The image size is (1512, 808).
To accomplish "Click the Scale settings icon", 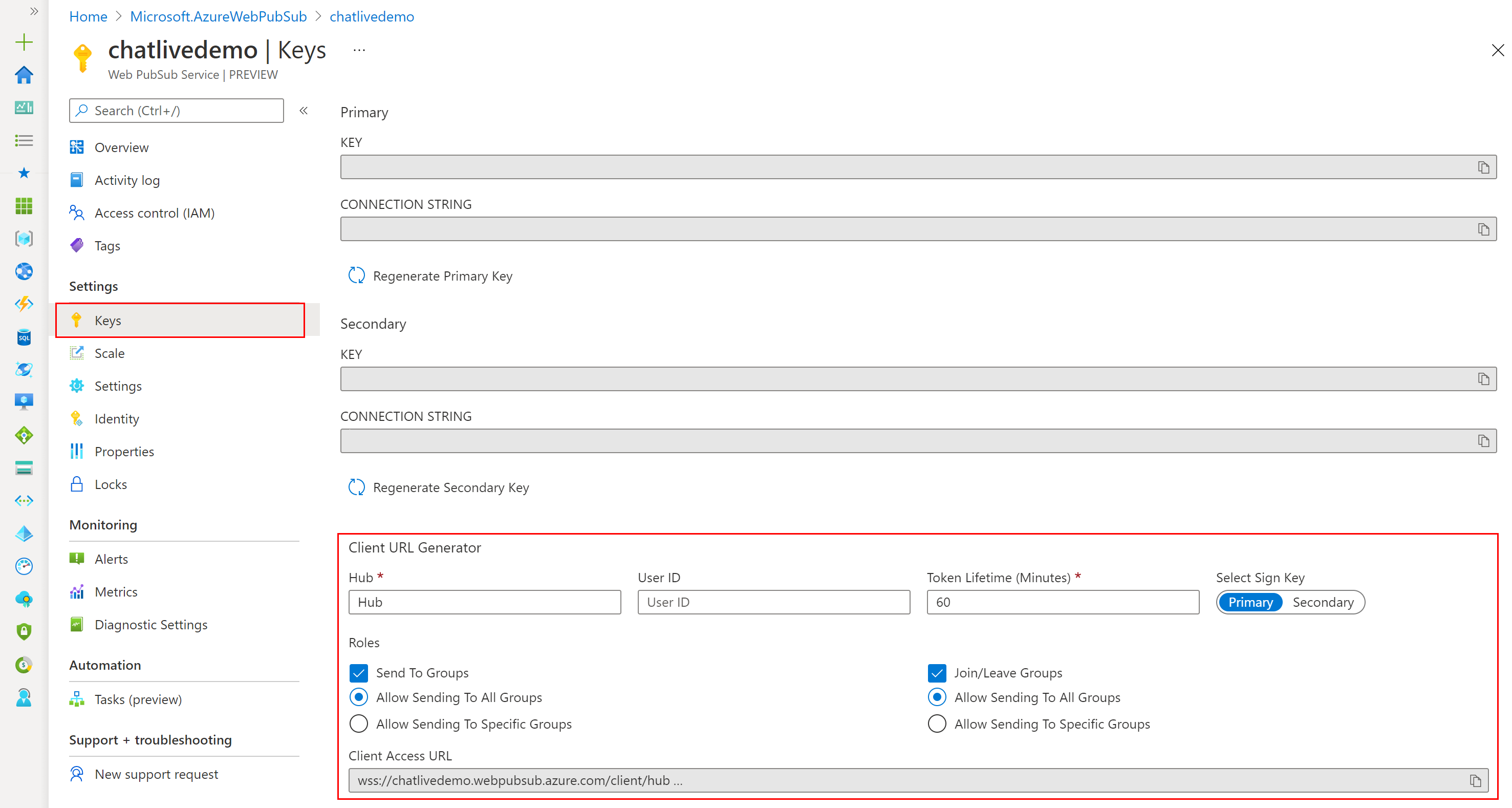I will [x=79, y=353].
